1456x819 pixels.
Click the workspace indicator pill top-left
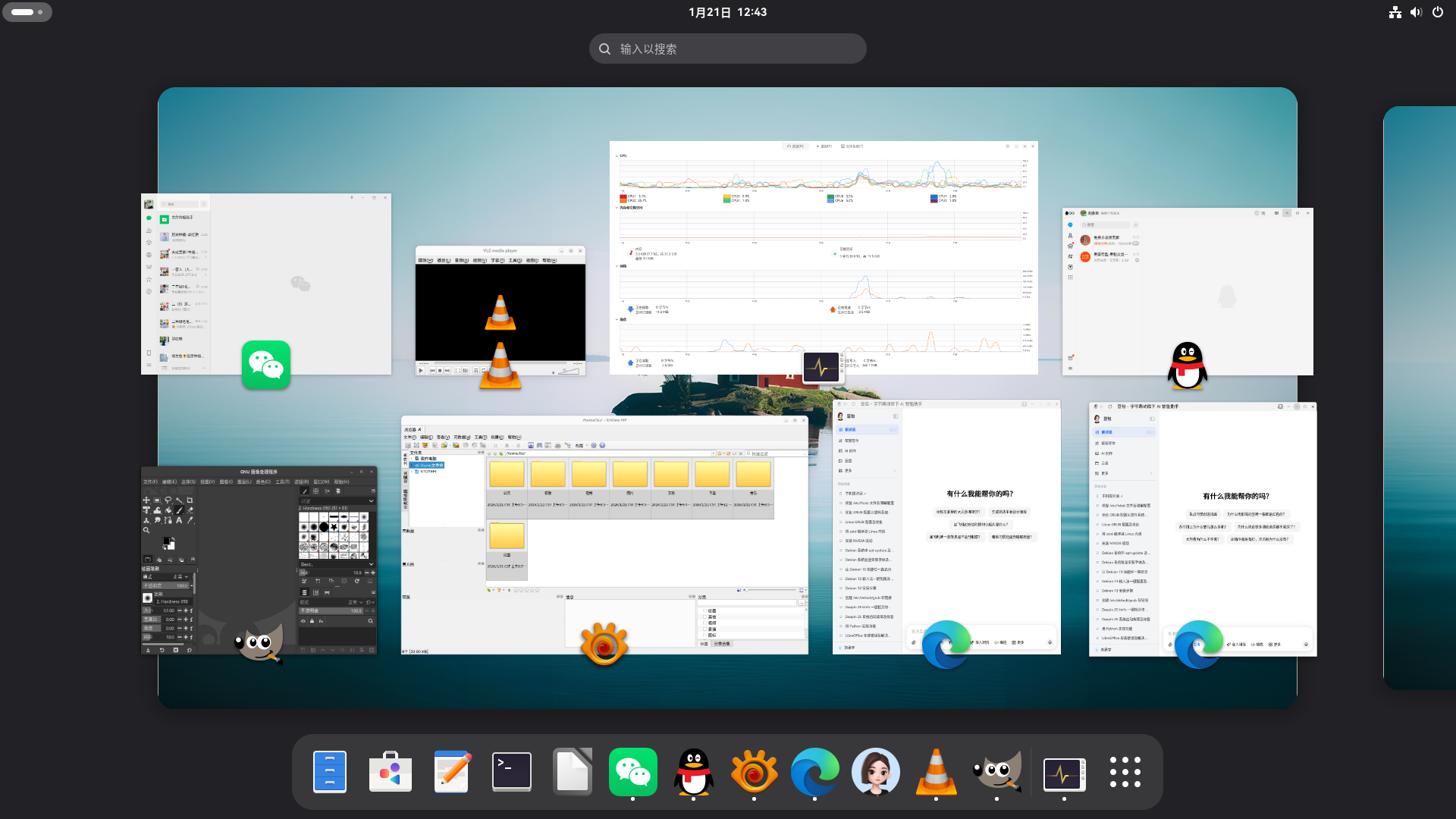click(27, 12)
